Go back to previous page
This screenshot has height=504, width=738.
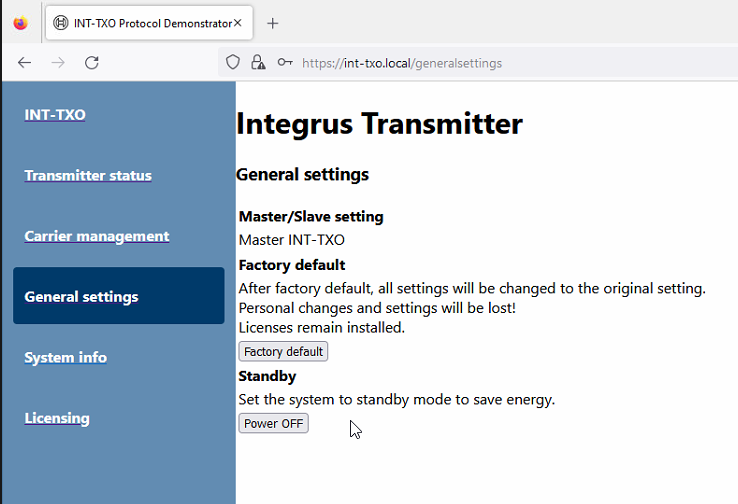(24, 63)
